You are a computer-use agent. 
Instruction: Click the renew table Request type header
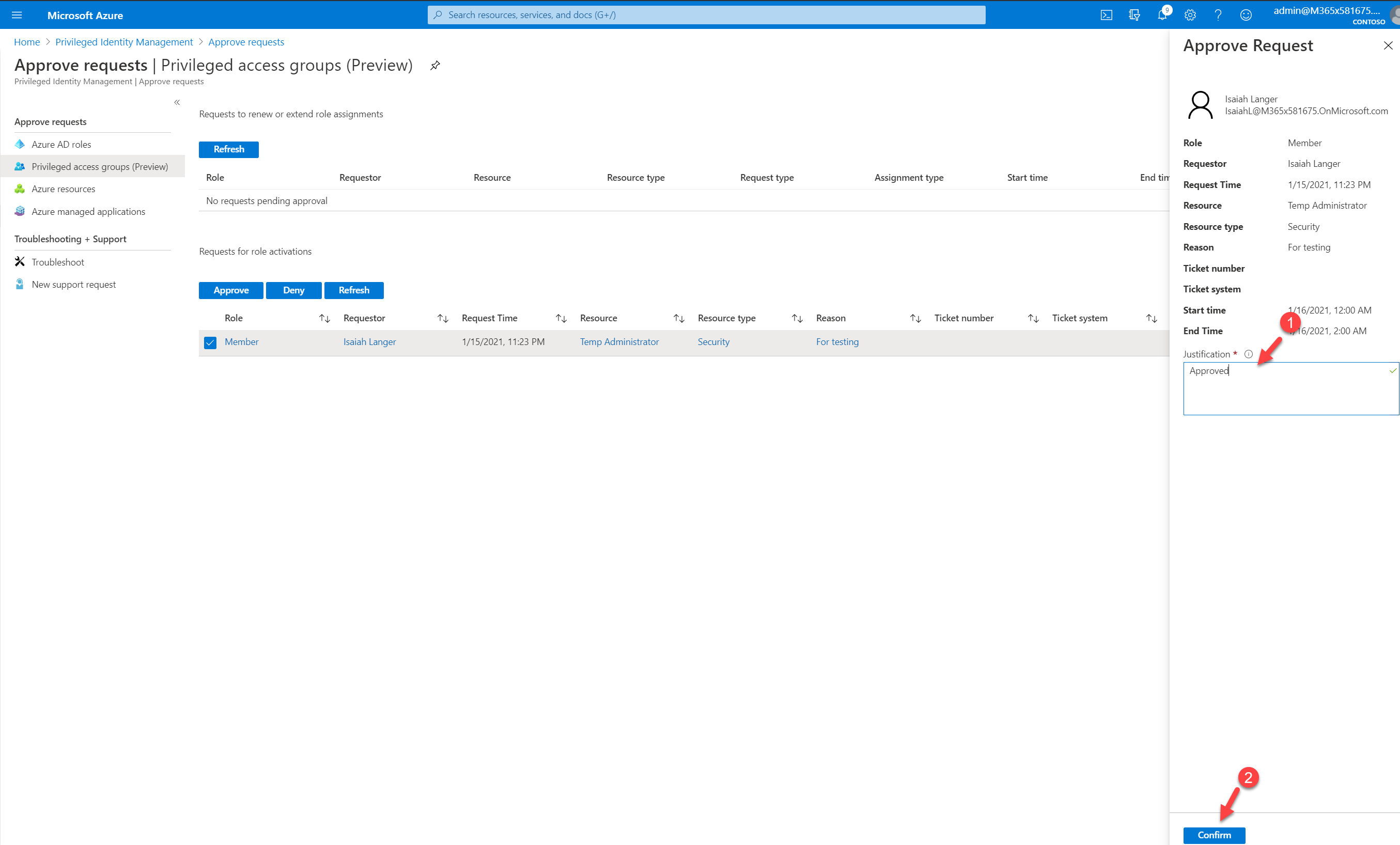[767, 177]
